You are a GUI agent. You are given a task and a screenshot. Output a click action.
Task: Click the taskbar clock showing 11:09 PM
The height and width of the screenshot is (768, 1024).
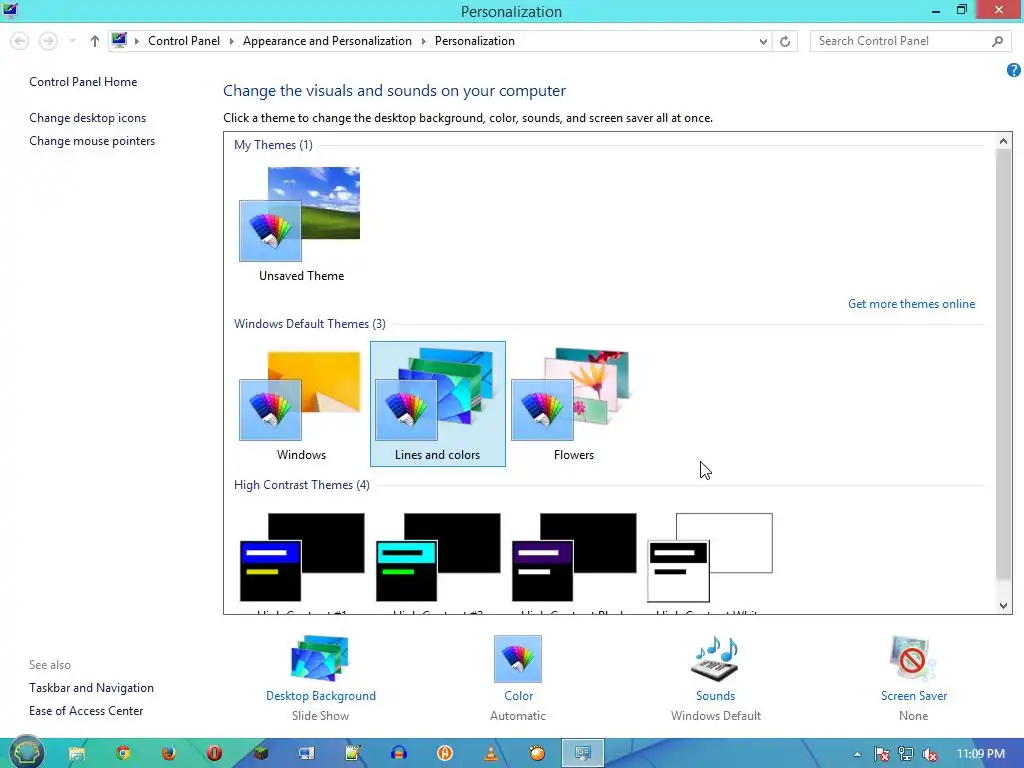click(x=980, y=754)
